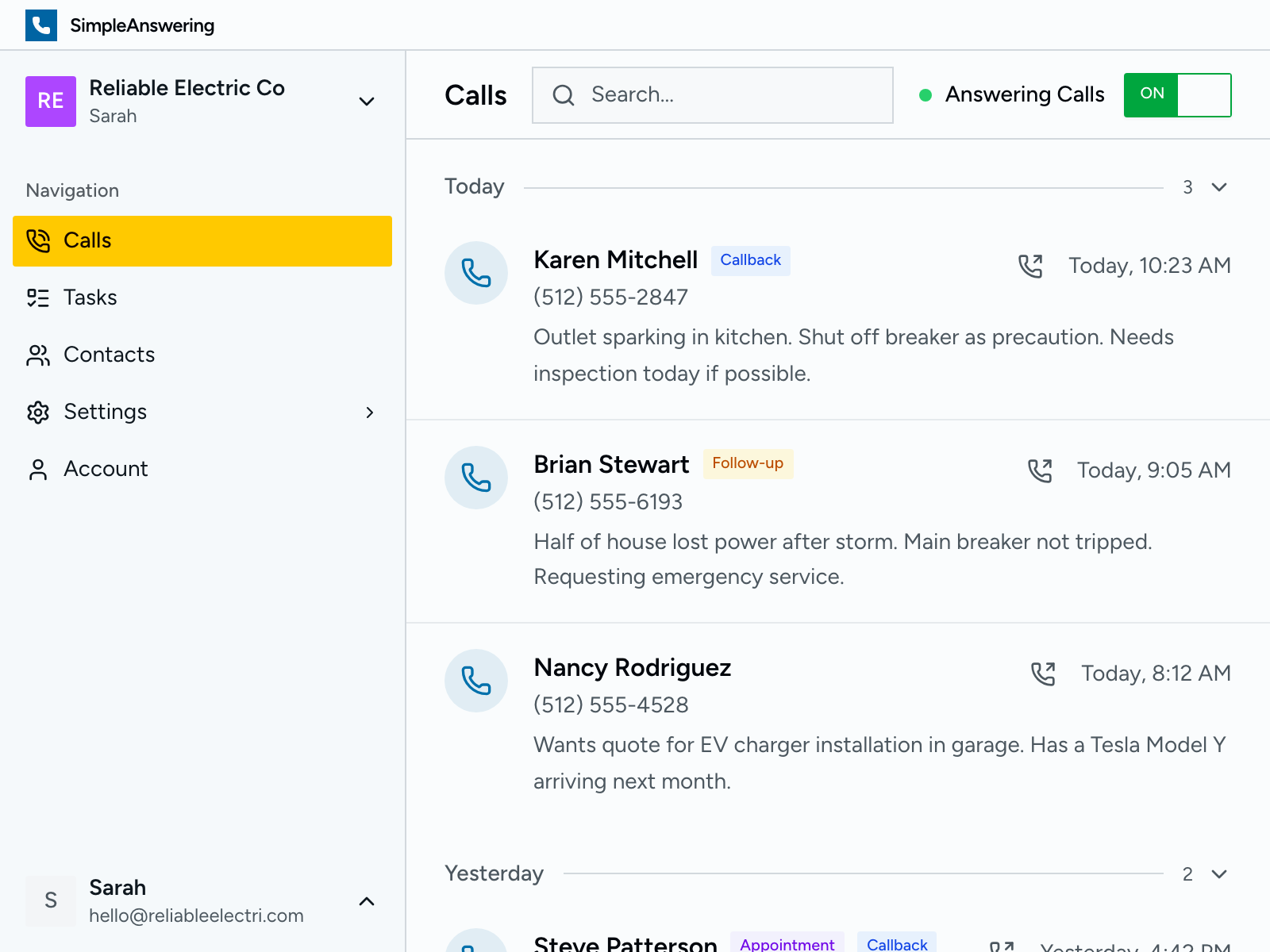This screenshot has width=1270, height=952.
Task: Click the SimpleAnswering phone logo icon
Action: [x=41, y=25]
